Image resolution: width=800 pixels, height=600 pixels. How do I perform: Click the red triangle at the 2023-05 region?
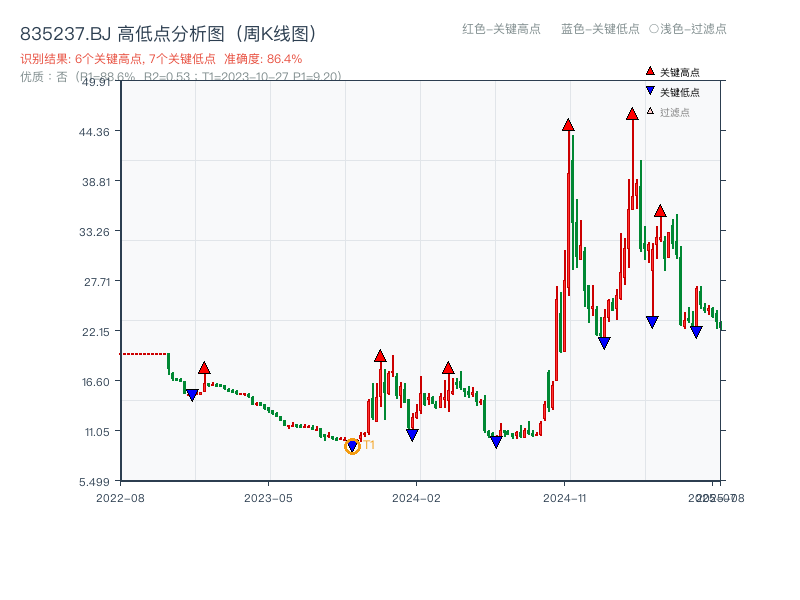tap(204, 369)
